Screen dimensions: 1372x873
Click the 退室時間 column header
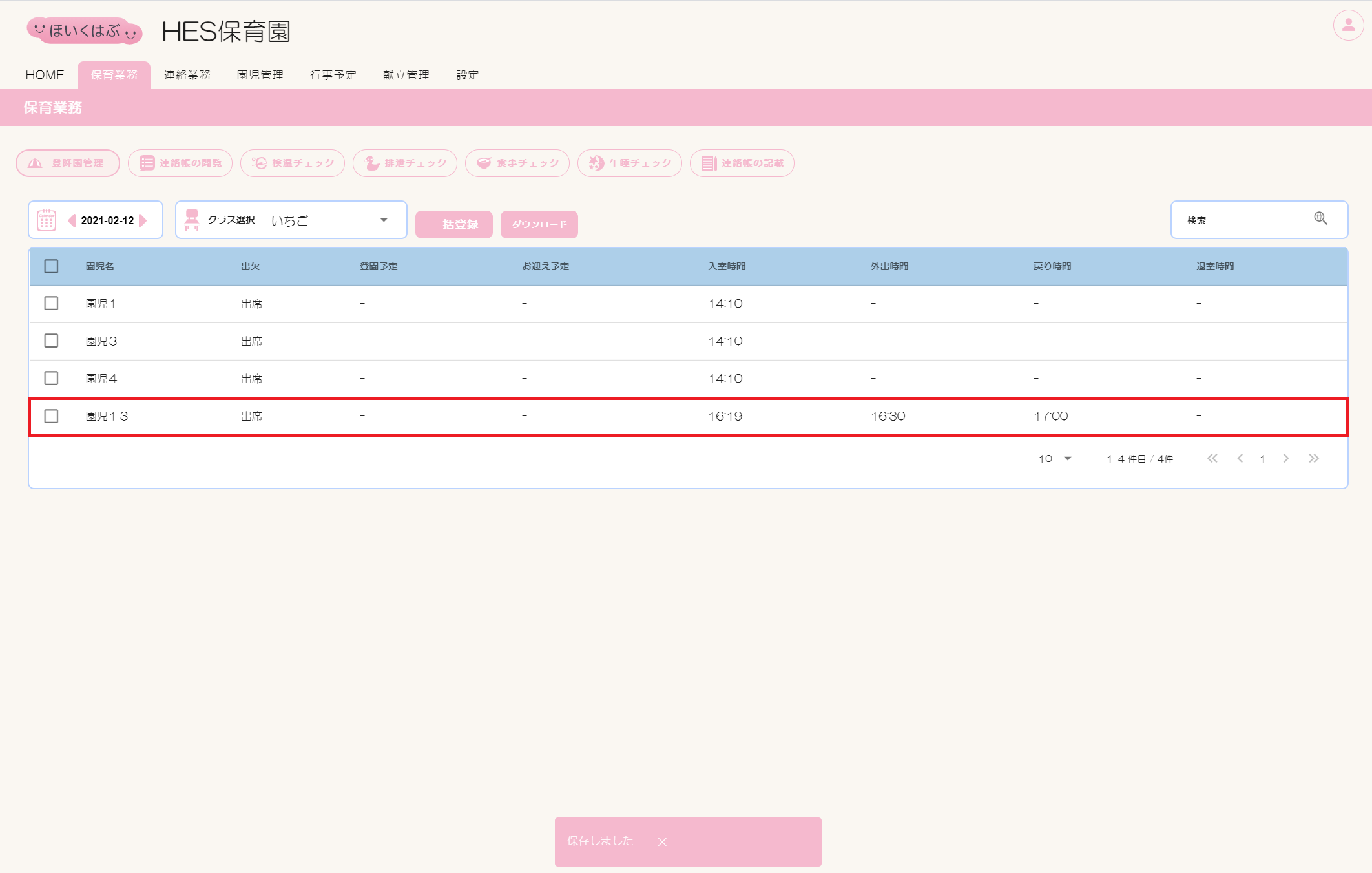tap(1215, 266)
